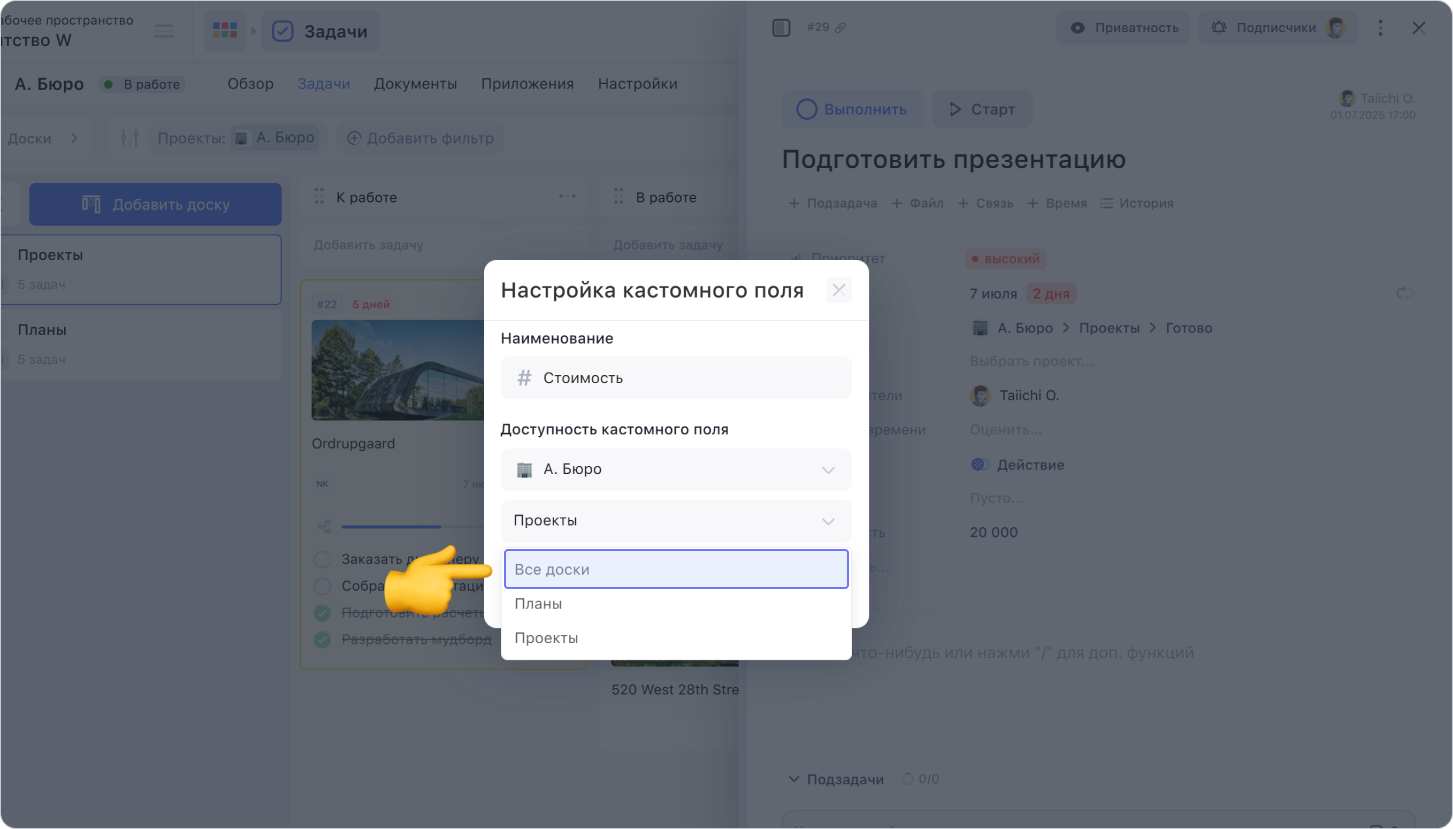Check the Собрать subtask on Ordrupgaard card
Viewport: 1453px width, 829px height.
click(323, 586)
